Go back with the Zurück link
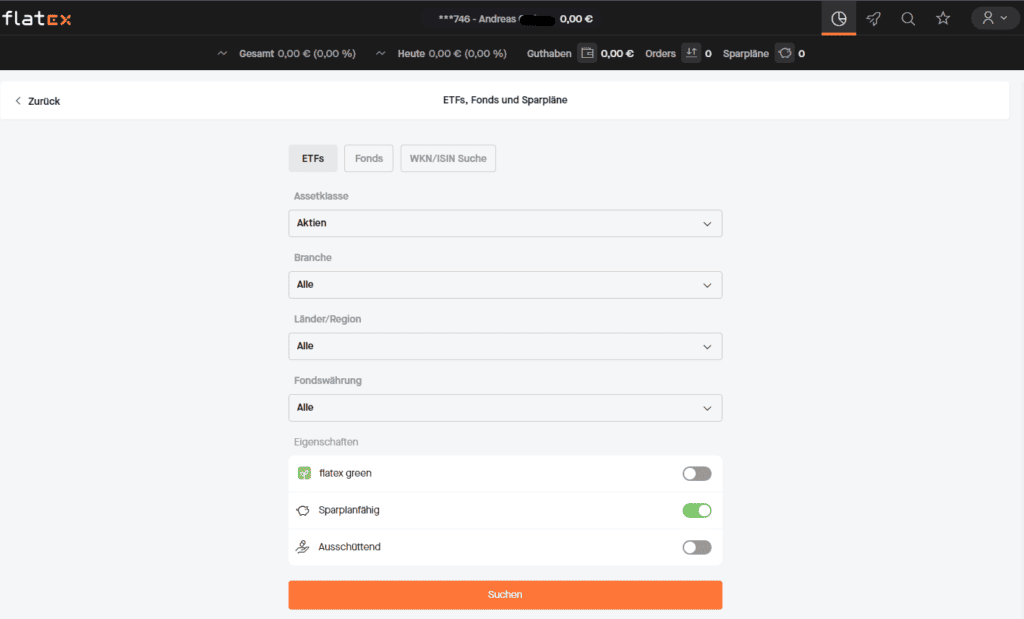 pos(38,101)
